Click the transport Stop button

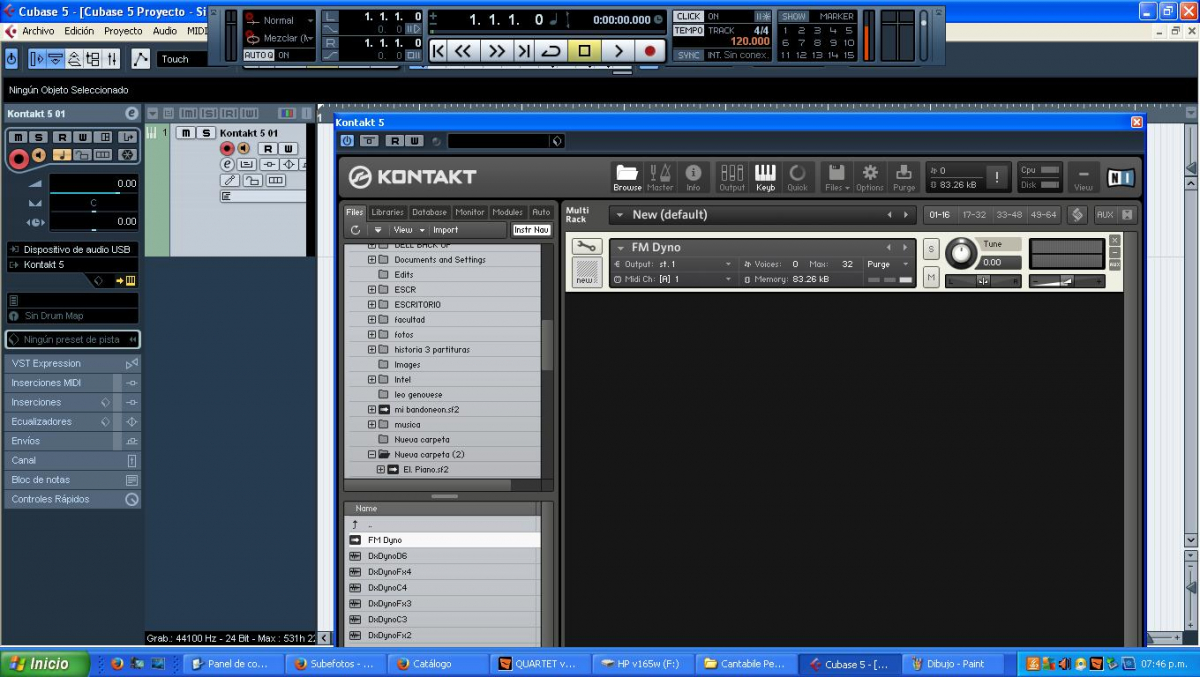[585, 51]
